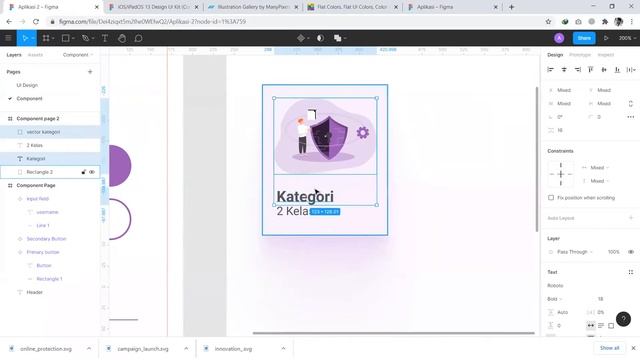Switch to Aplikasi – Figma browser tab
The image size is (640, 360).
[x=452, y=7]
